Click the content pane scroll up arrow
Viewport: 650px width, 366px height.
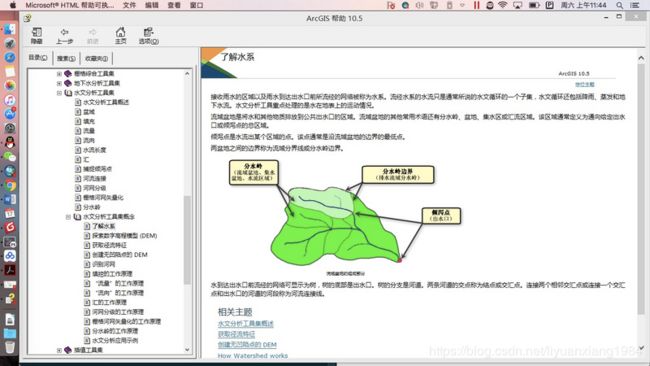[641, 58]
